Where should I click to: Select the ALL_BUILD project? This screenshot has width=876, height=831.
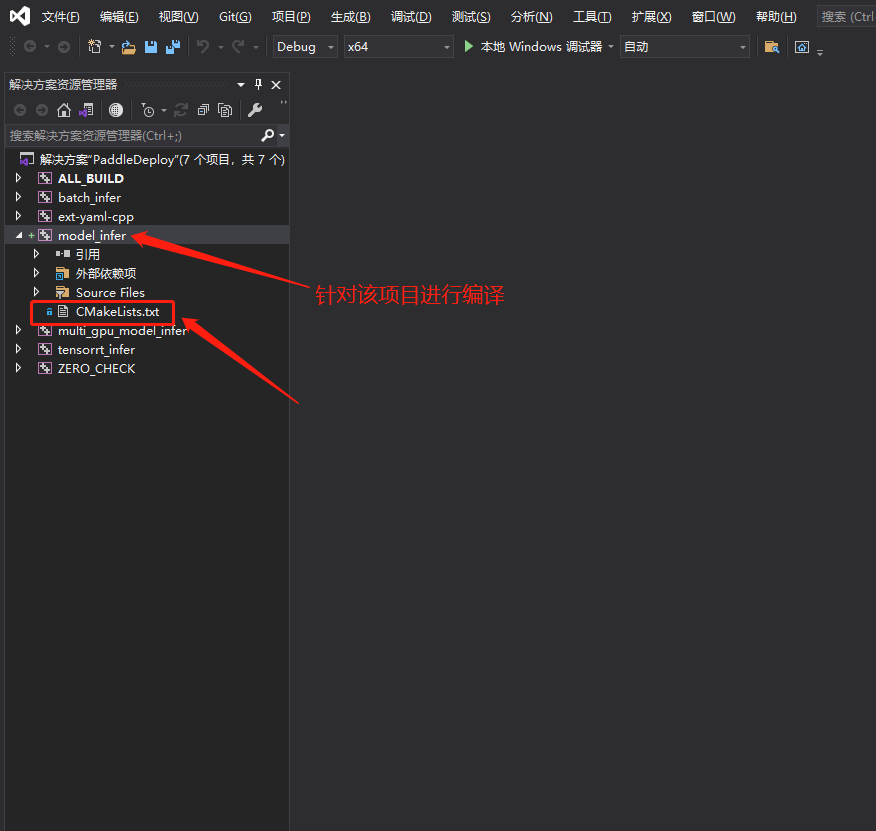point(90,178)
